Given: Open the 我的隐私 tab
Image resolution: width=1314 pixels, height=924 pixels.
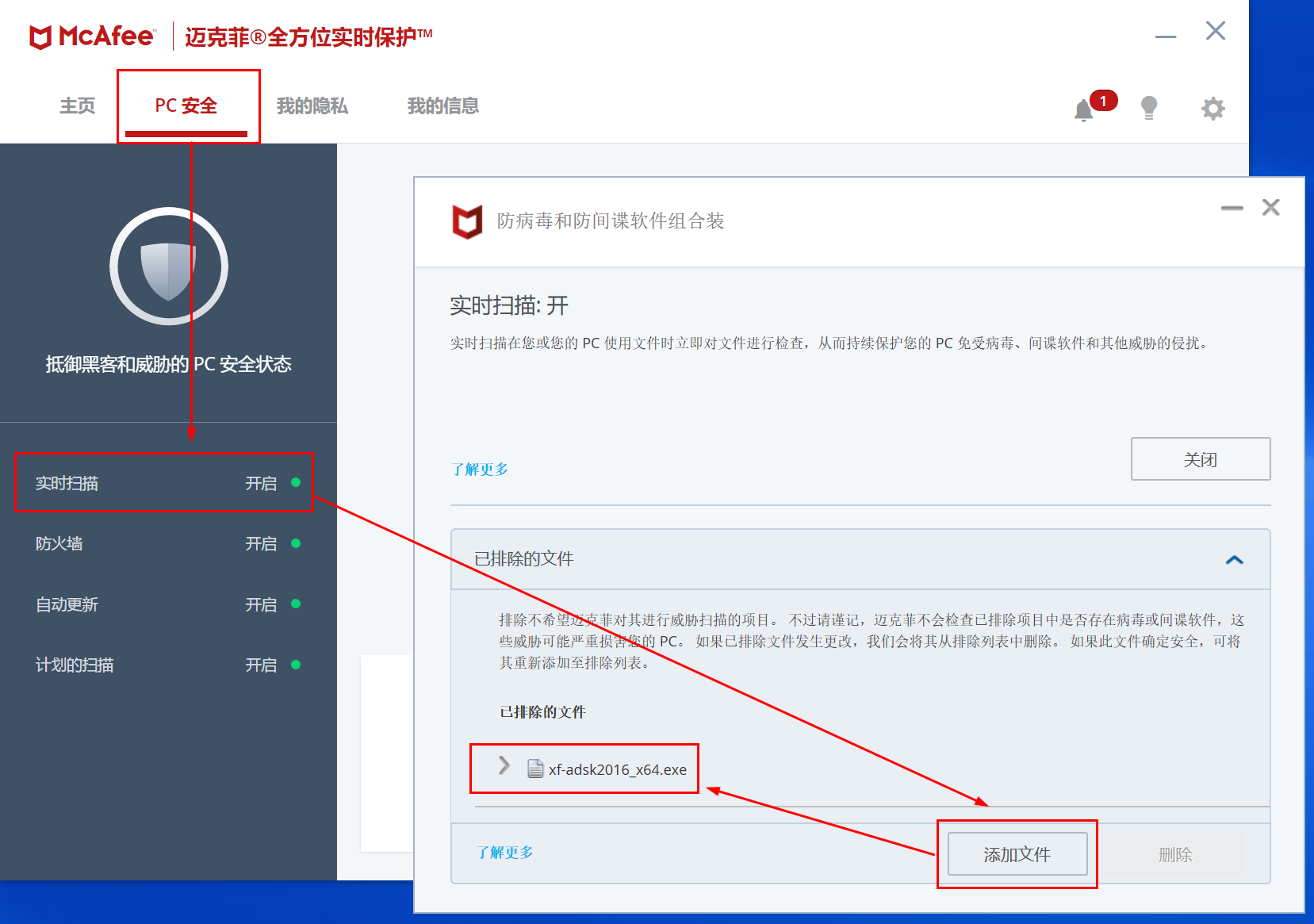Looking at the screenshot, I should tap(312, 106).
